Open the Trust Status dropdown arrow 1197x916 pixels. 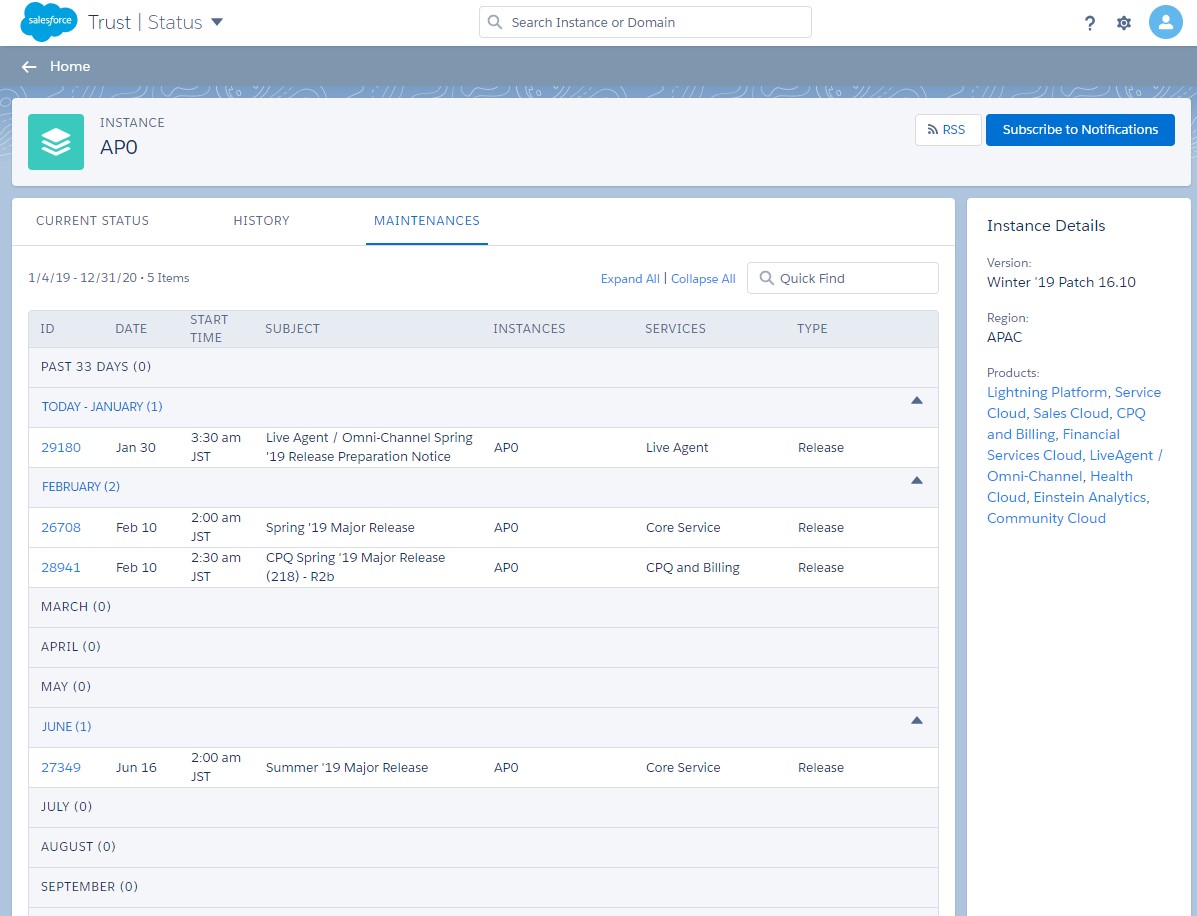coord(217,22)
